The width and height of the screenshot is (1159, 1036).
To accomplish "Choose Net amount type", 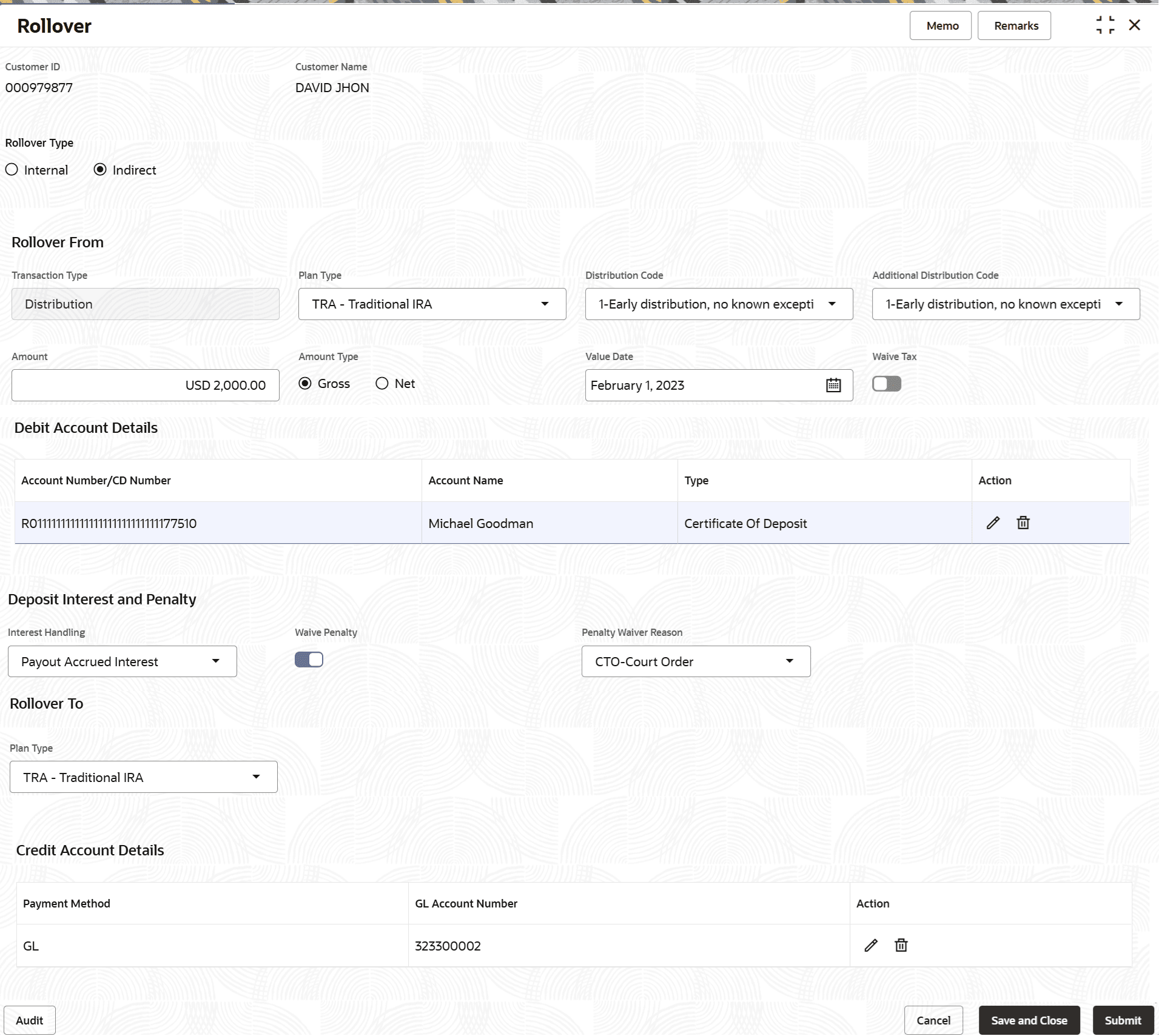I will [382, 383].
